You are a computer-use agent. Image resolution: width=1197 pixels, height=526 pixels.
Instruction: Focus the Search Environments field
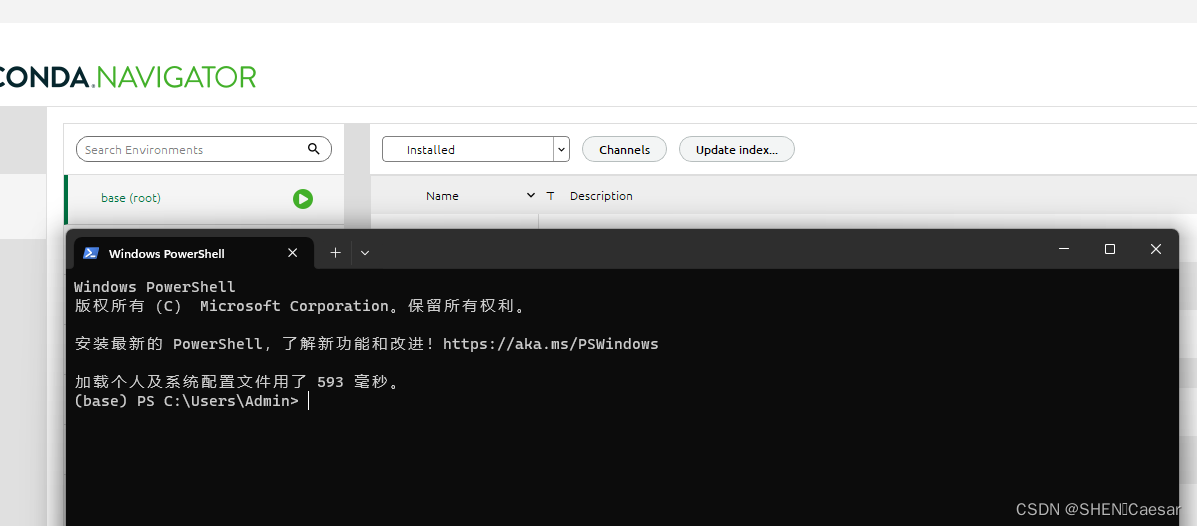(x=204, y=149)
